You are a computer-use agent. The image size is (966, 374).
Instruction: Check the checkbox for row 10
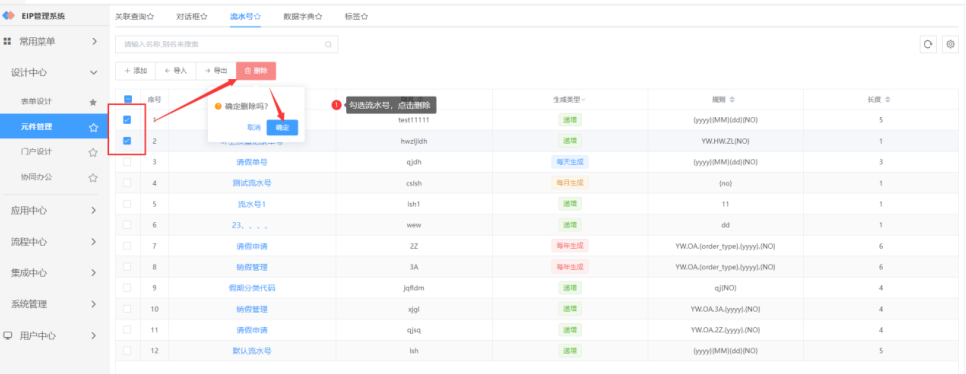(x=127, y=309)
